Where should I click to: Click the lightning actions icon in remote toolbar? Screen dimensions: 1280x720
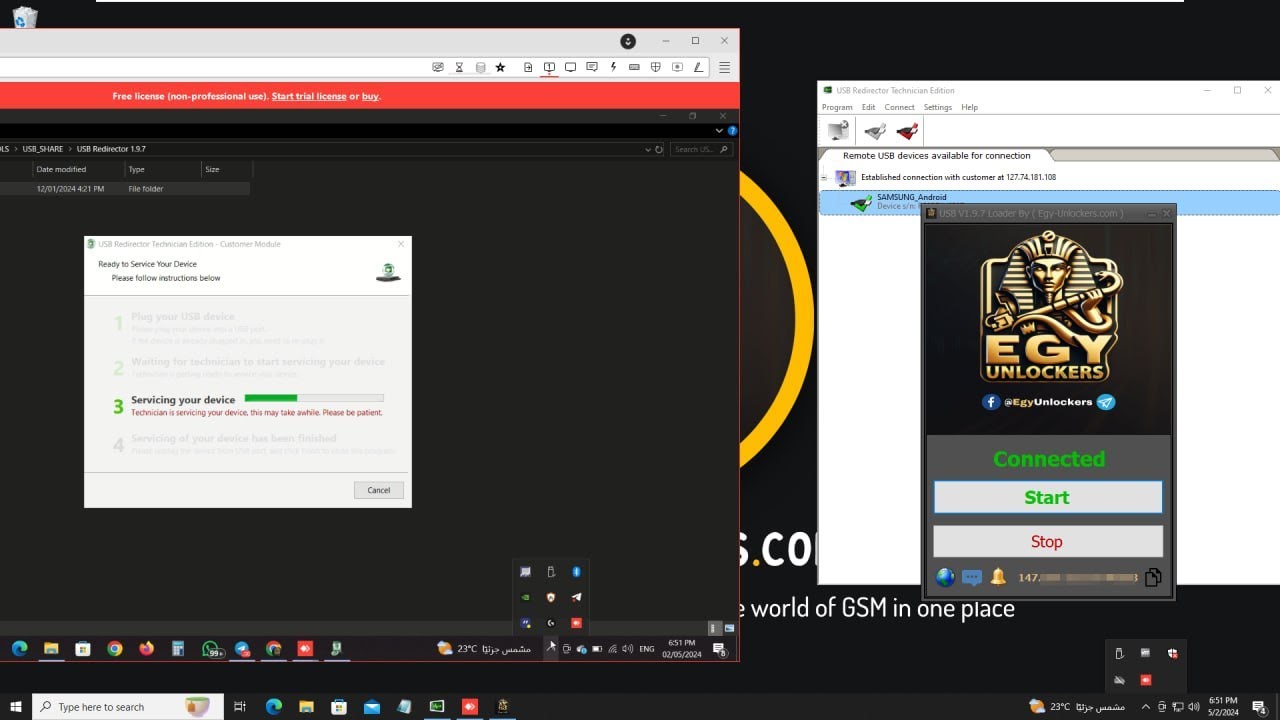point(613,67)
